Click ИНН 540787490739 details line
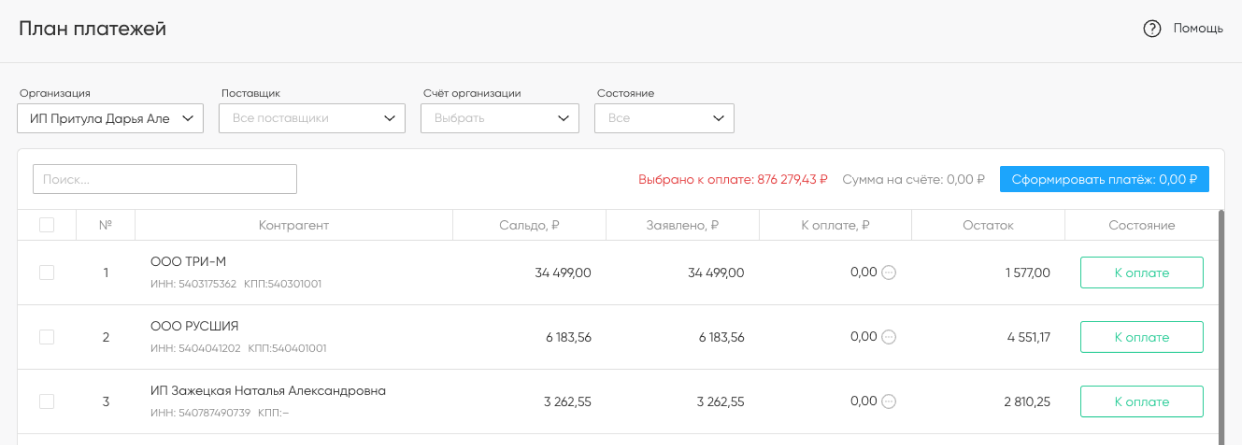Image resolution: width=1242 pixels, height=445 pixels. point(219,412)
